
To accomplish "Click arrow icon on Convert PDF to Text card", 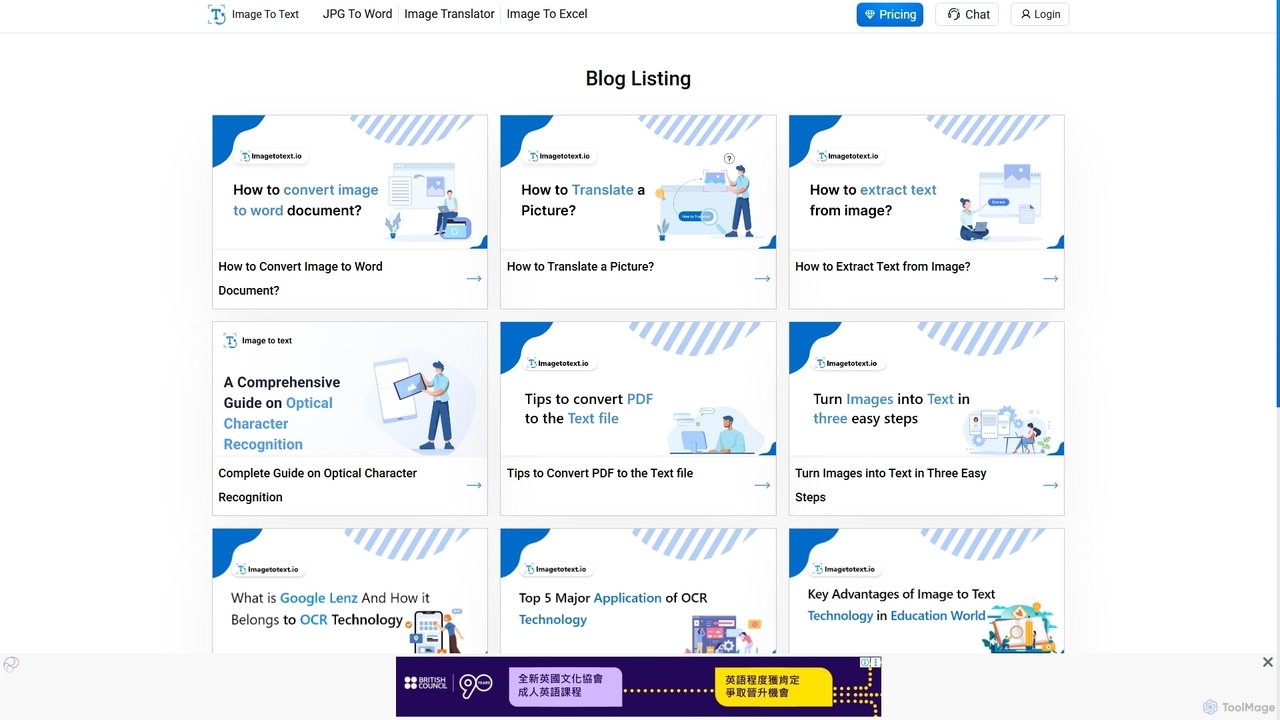I will [762, 485].
